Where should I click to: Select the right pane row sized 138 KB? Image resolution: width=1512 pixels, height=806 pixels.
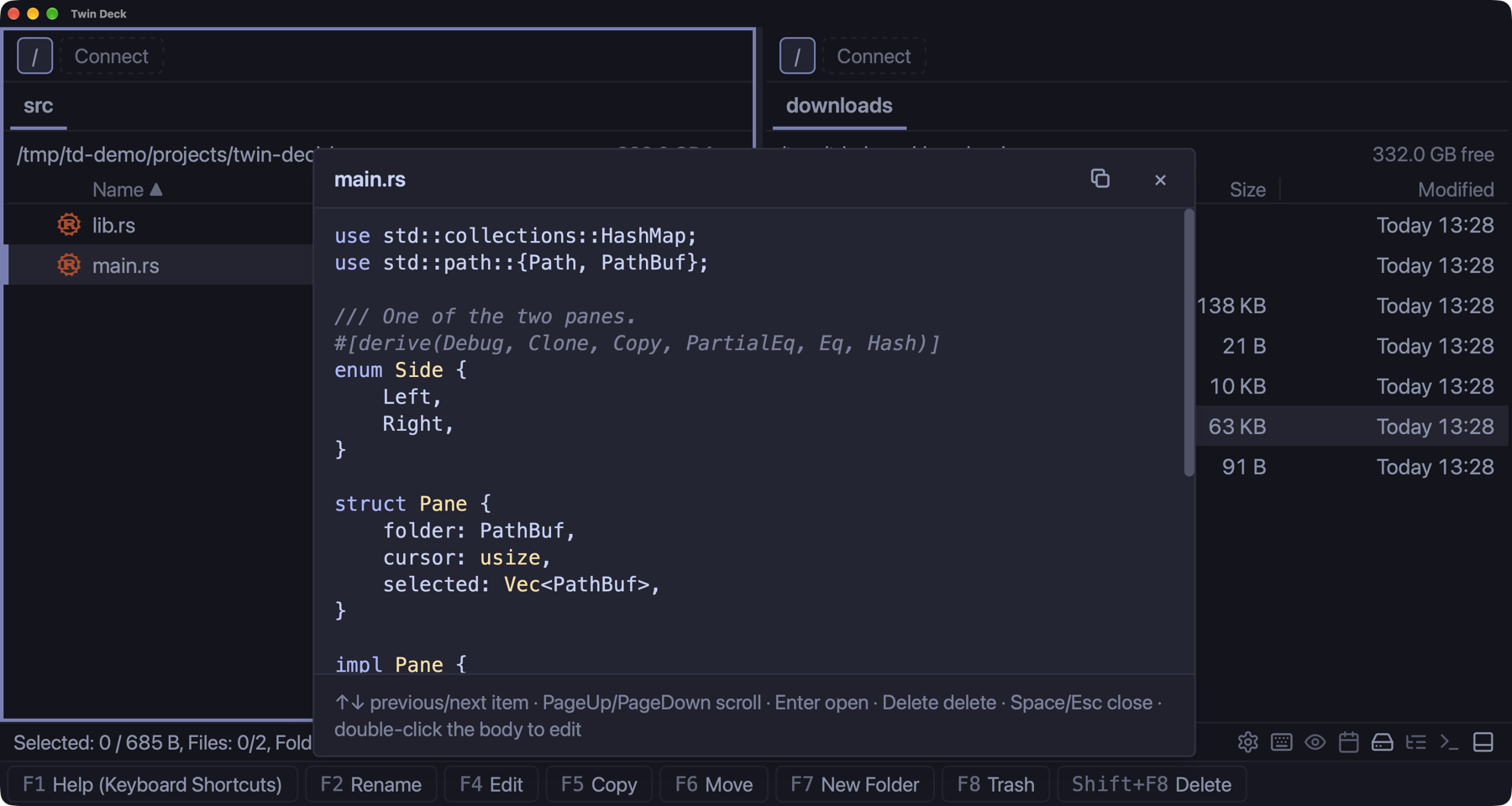1352,306
